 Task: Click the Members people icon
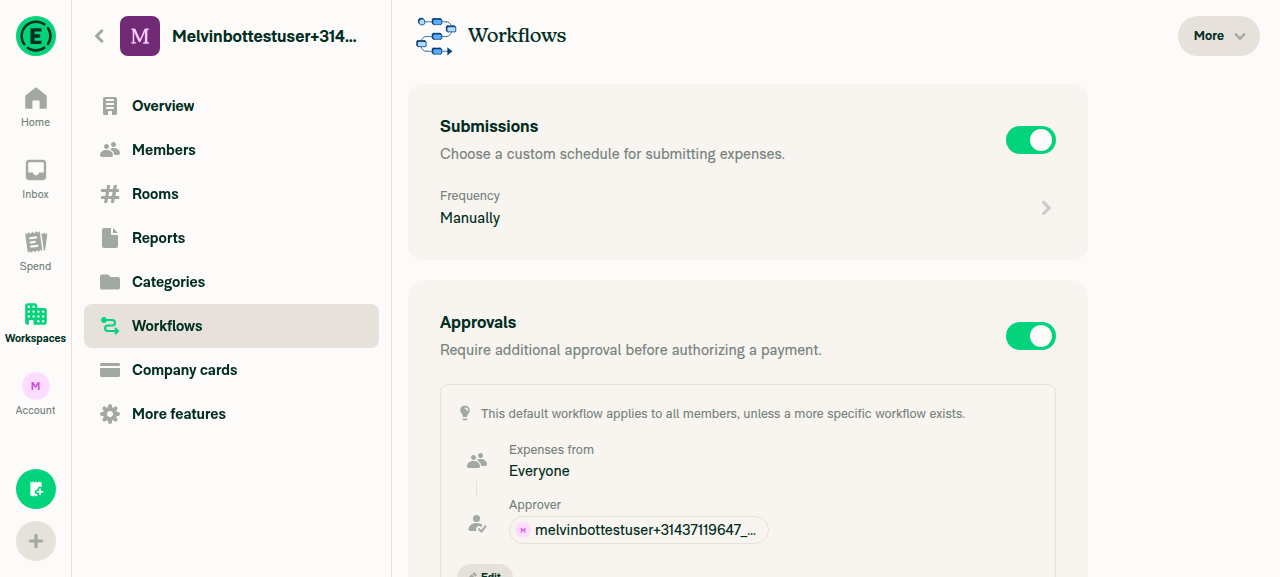(x=110, y=150)
